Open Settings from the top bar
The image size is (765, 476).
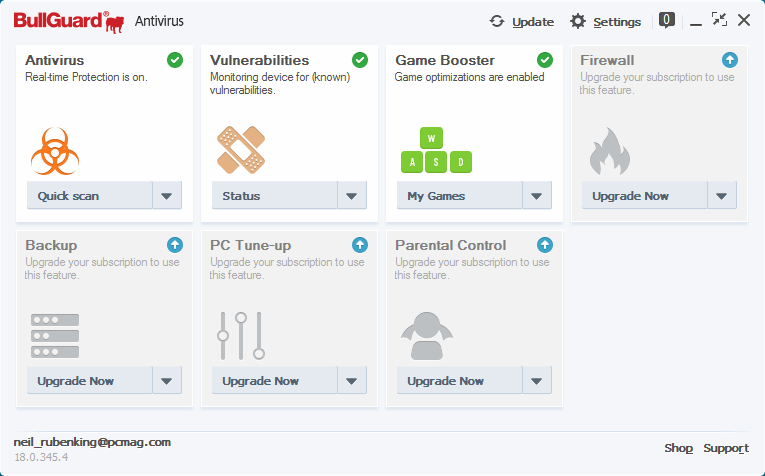pyautogui.click(x=606, y=22)
